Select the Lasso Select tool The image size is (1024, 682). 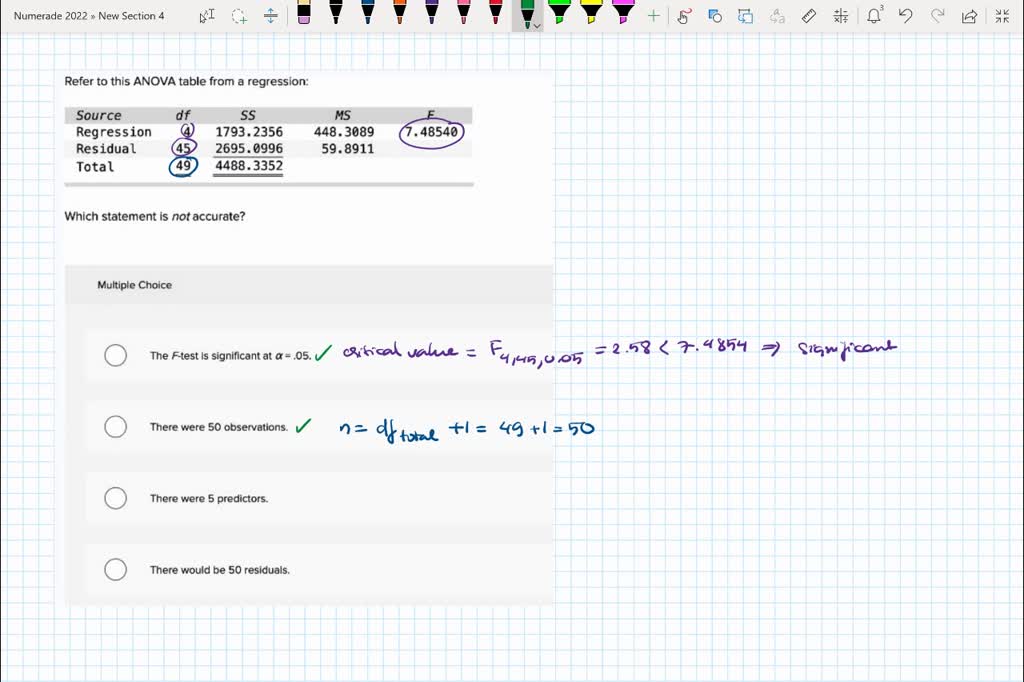[x=239, y=16]
